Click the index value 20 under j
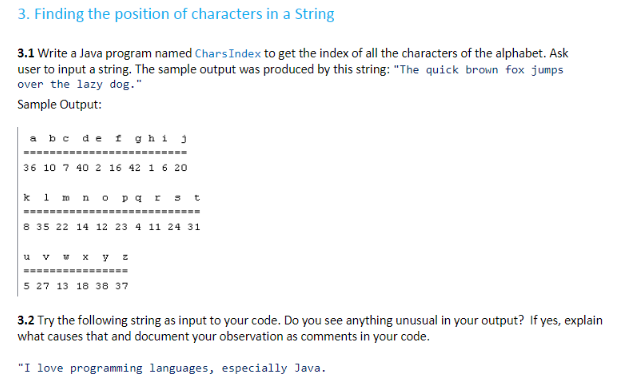 pos(181,168)
